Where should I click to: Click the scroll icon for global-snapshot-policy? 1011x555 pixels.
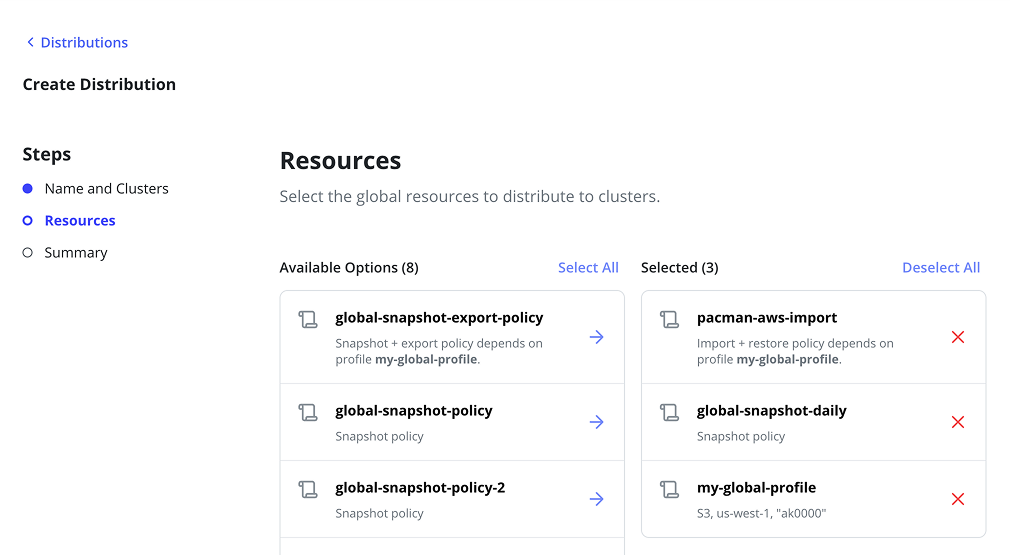(308, 412)
